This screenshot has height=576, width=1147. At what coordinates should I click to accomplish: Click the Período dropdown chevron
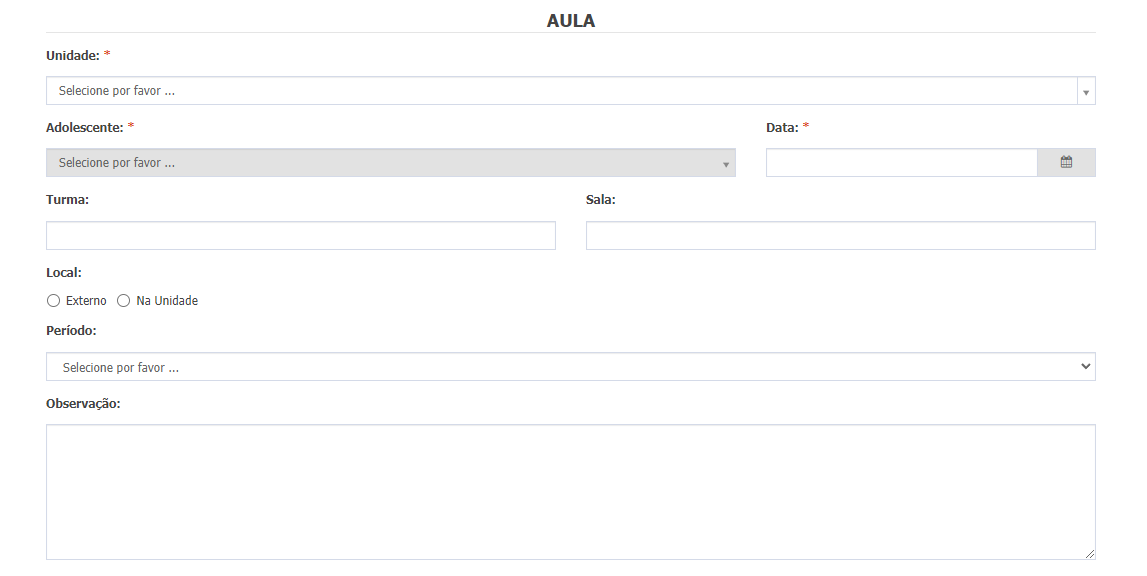click(1086, 367)
